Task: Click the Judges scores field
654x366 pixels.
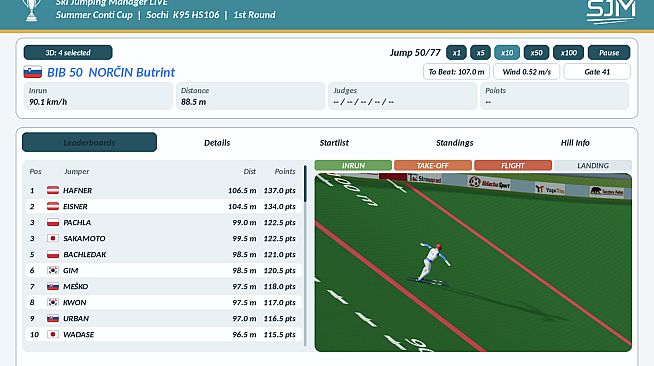Action: pyautogui.click(x=402, y=96)
